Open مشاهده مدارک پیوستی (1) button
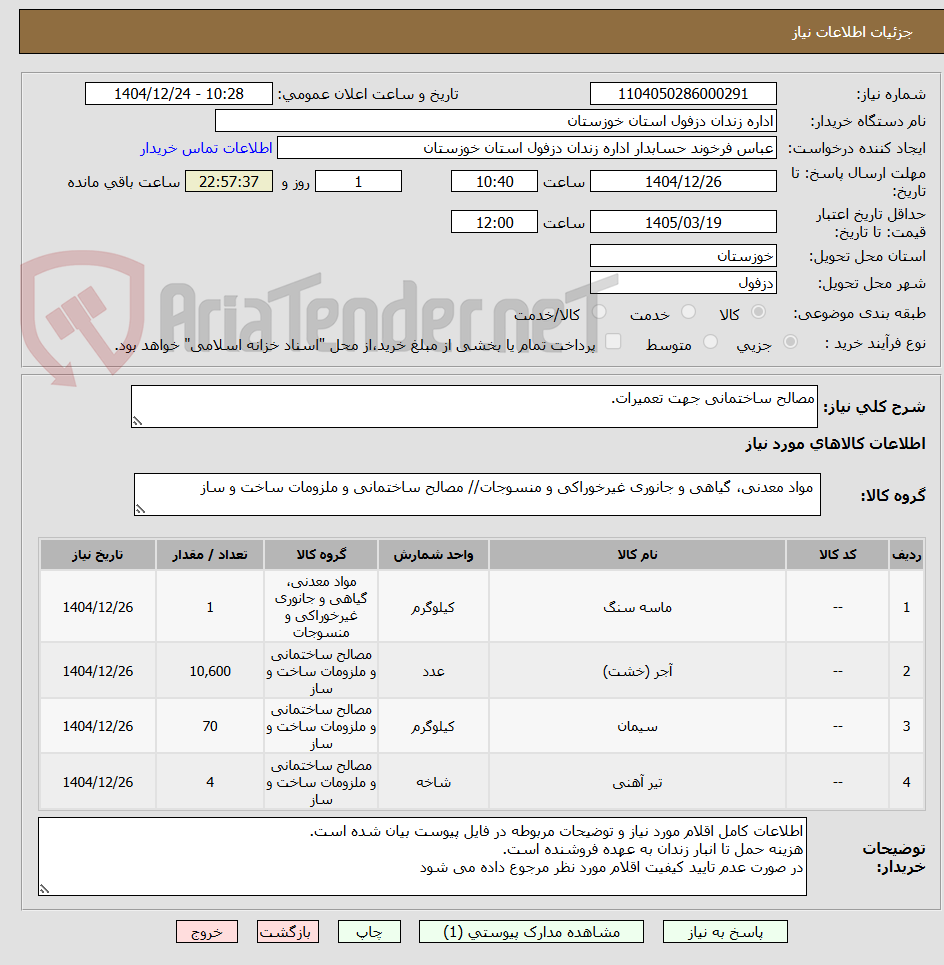944x965 pixels. point(531,932)
